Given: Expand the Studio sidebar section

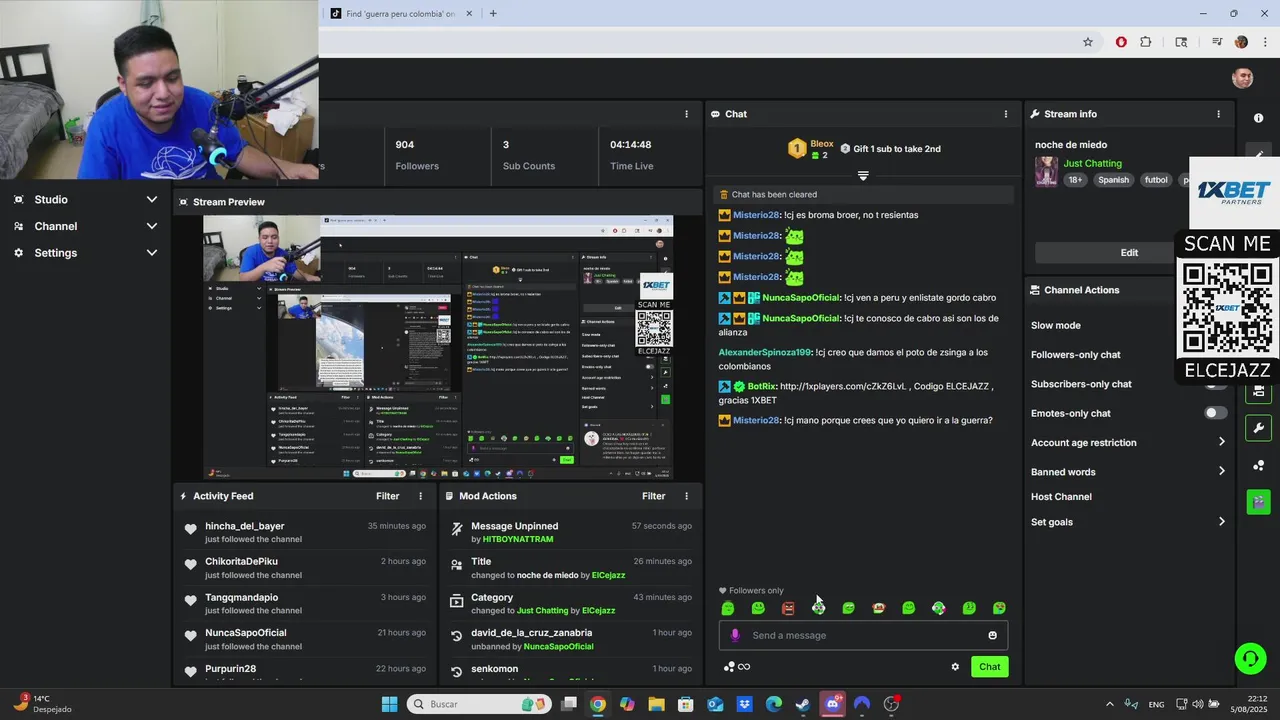Looking at the screenshot, I should [x=86, y=199].
